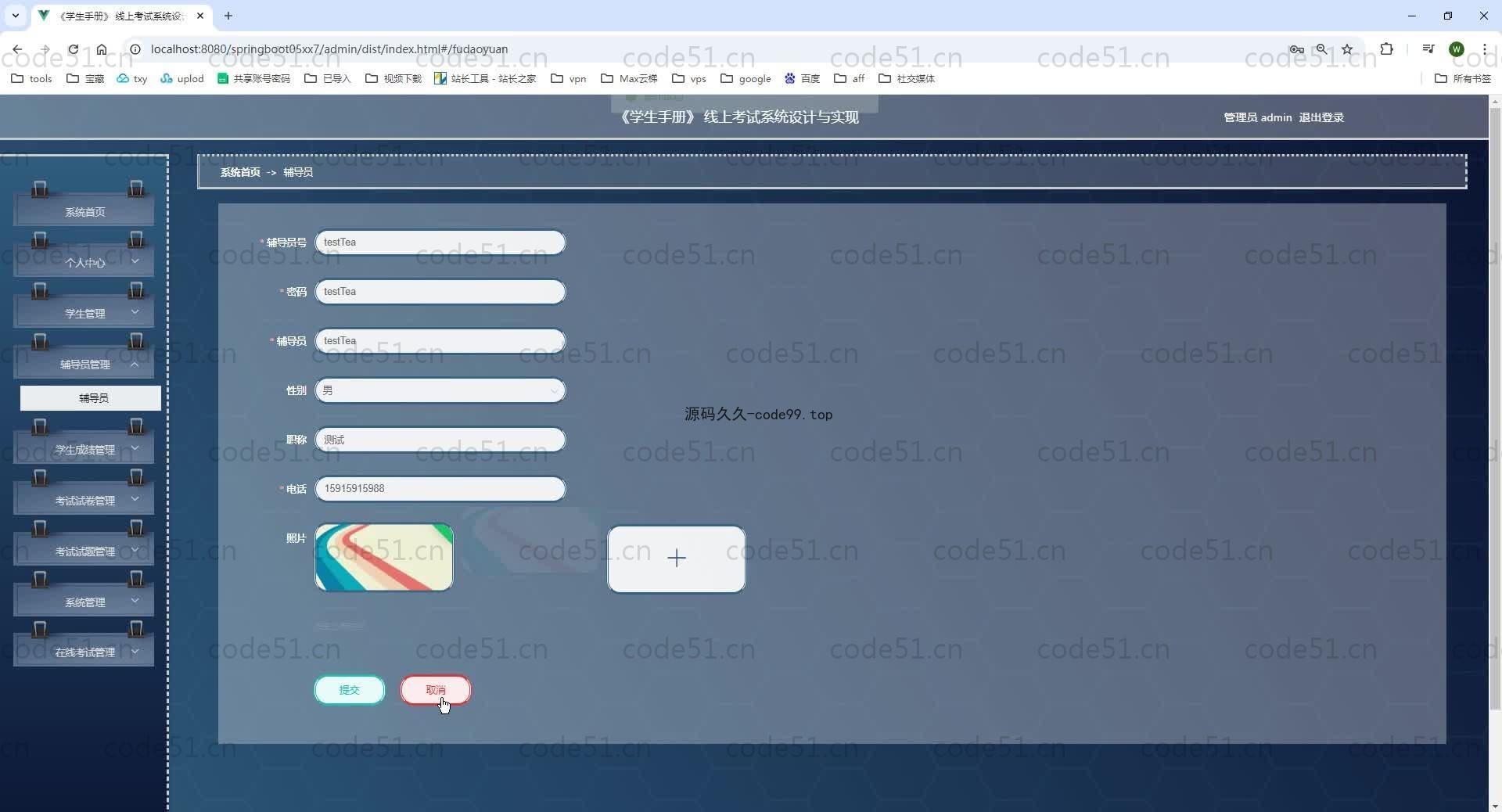Open the 性别 dropdown

coord(440,390)
